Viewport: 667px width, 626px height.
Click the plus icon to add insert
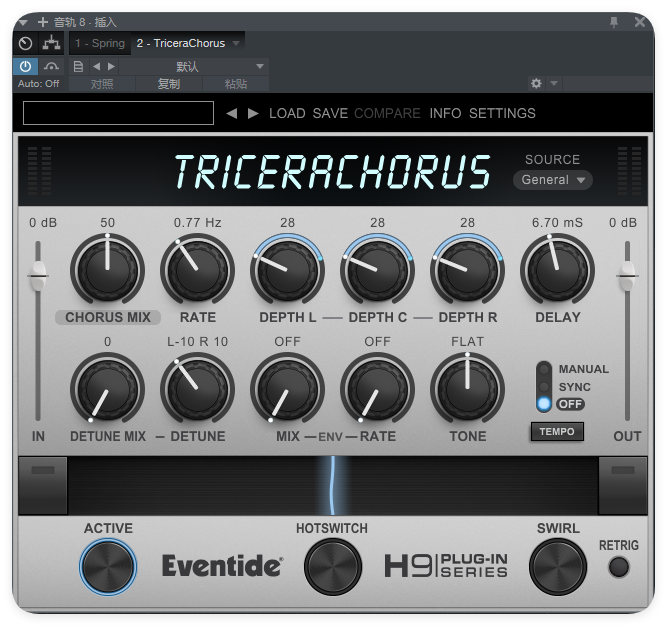point(43,22)
